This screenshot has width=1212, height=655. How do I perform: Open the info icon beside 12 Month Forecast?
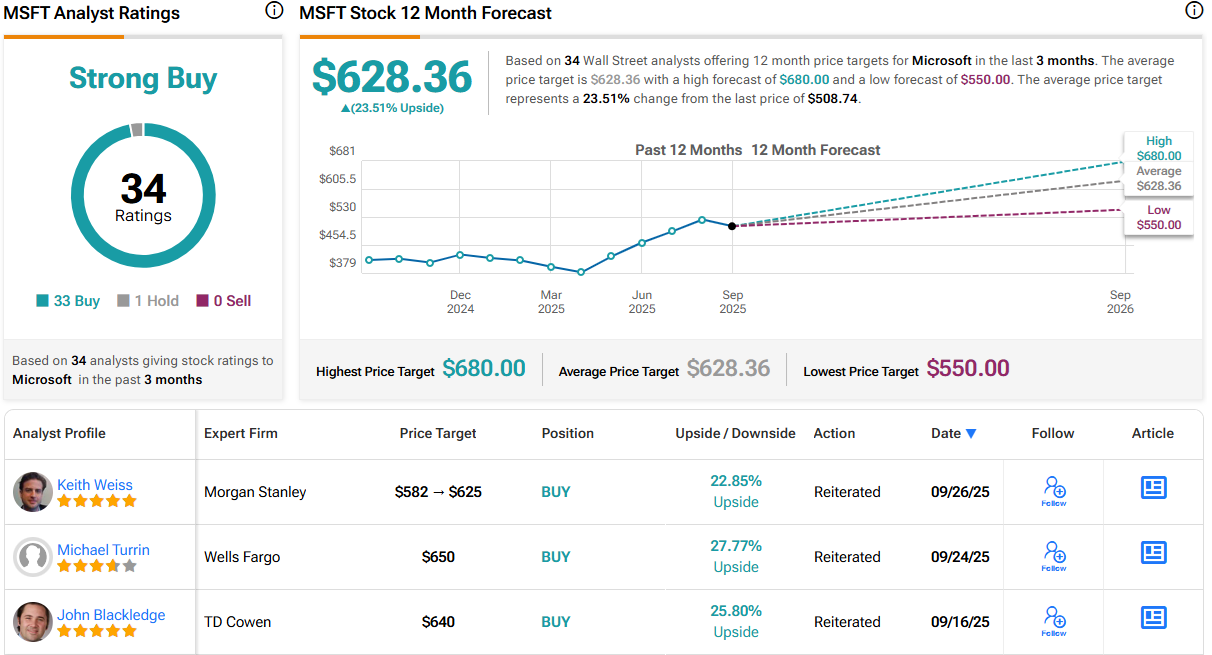click(1194, 11)
